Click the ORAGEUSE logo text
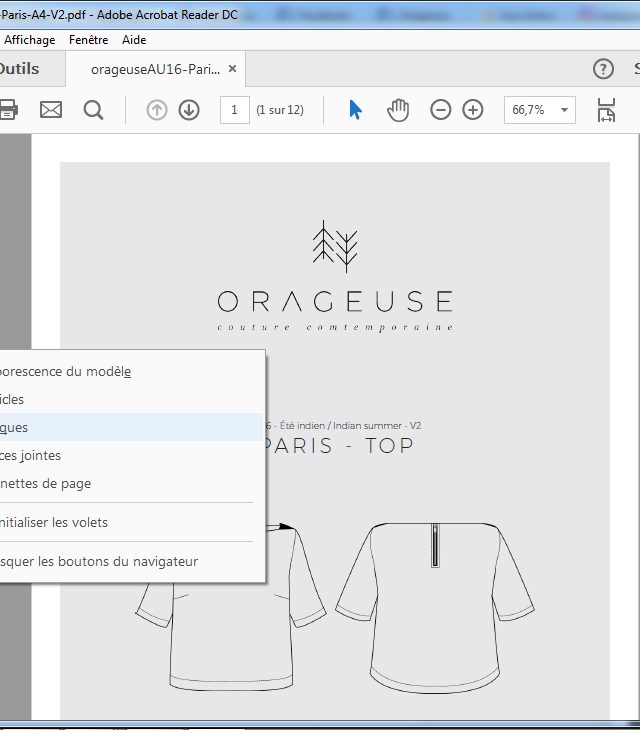Viewport: 640px width, 730px height. [335, 301]
